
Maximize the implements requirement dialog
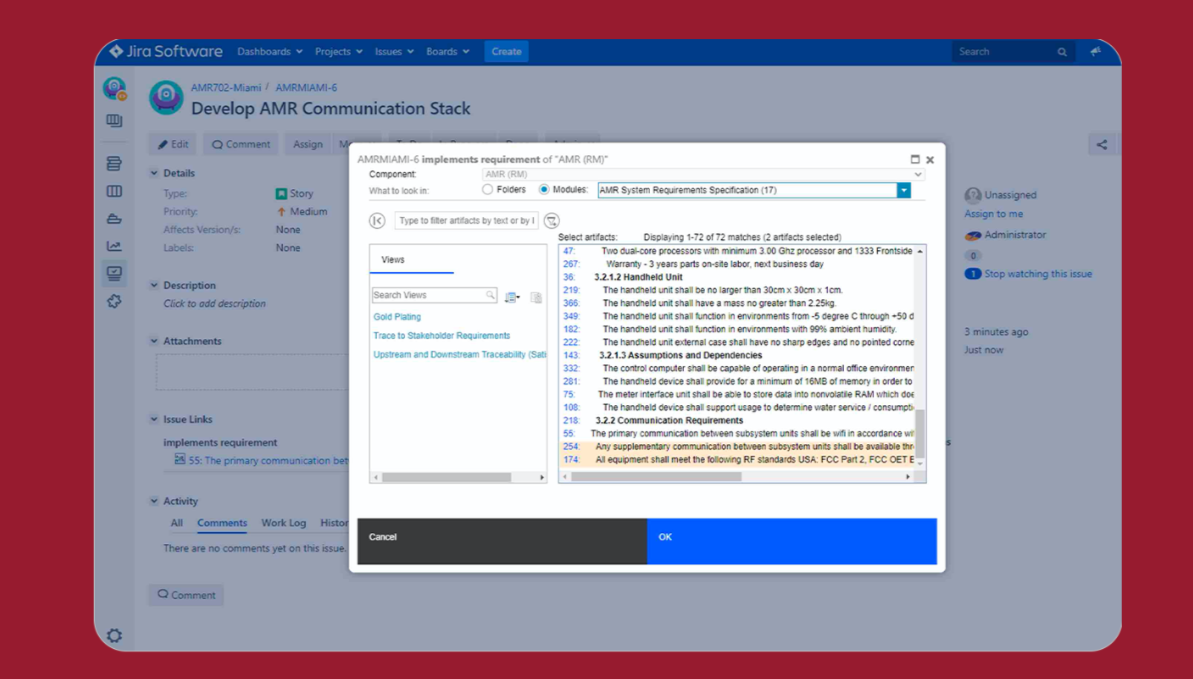[915, 159]
